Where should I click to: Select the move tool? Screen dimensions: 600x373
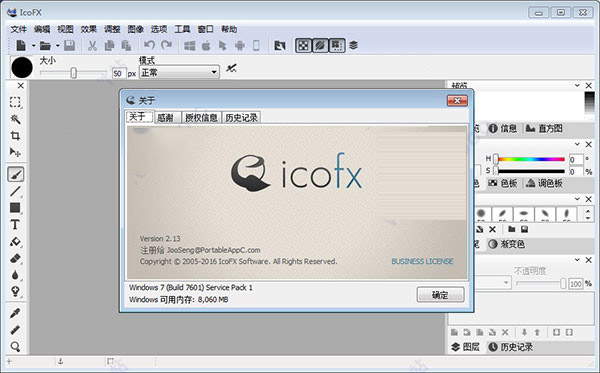[15, 152]
